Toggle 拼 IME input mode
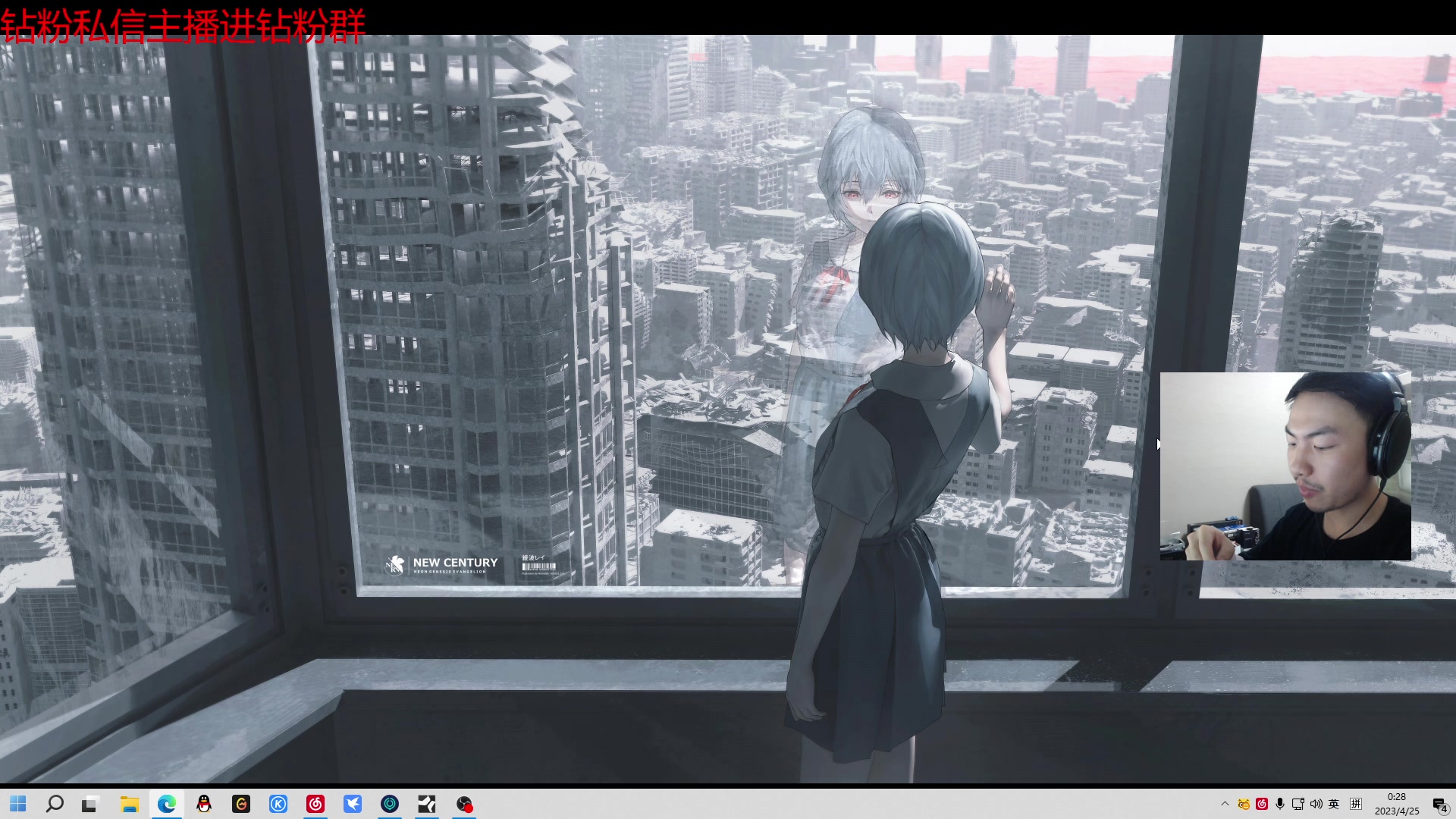Viewport: 1456px width, 819px height. click(1356, 804)
